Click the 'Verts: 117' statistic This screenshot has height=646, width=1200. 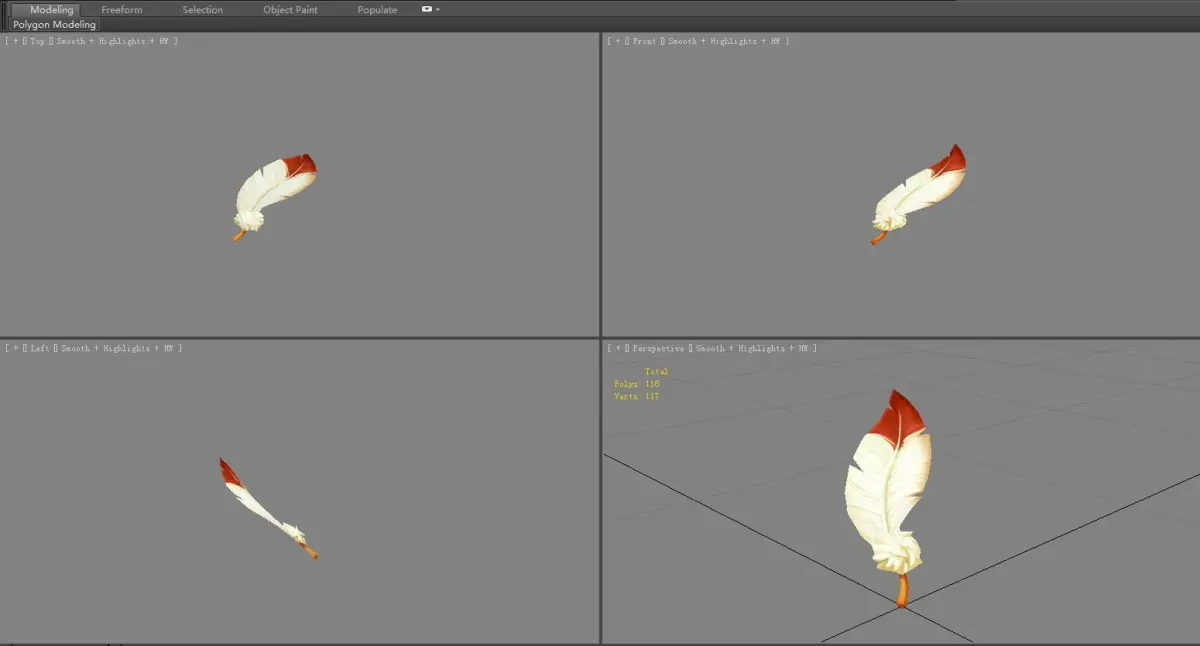[637, 397]
